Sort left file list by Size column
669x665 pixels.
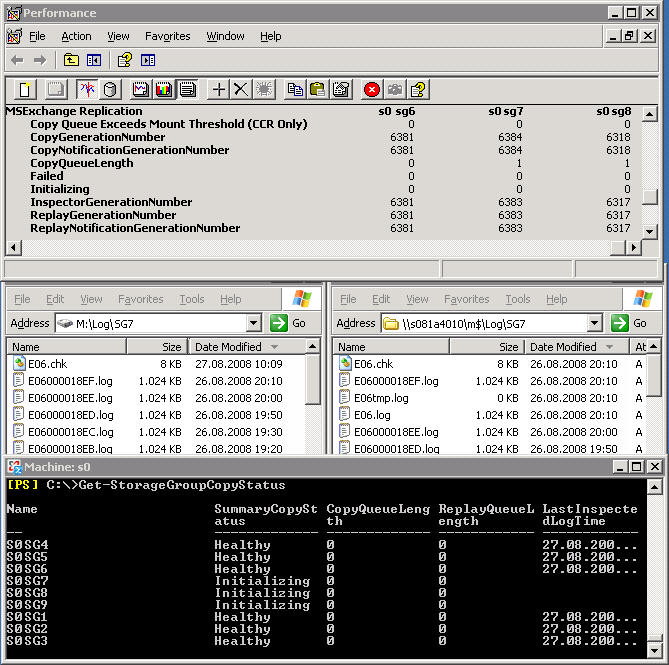click(x=157, y=347)
